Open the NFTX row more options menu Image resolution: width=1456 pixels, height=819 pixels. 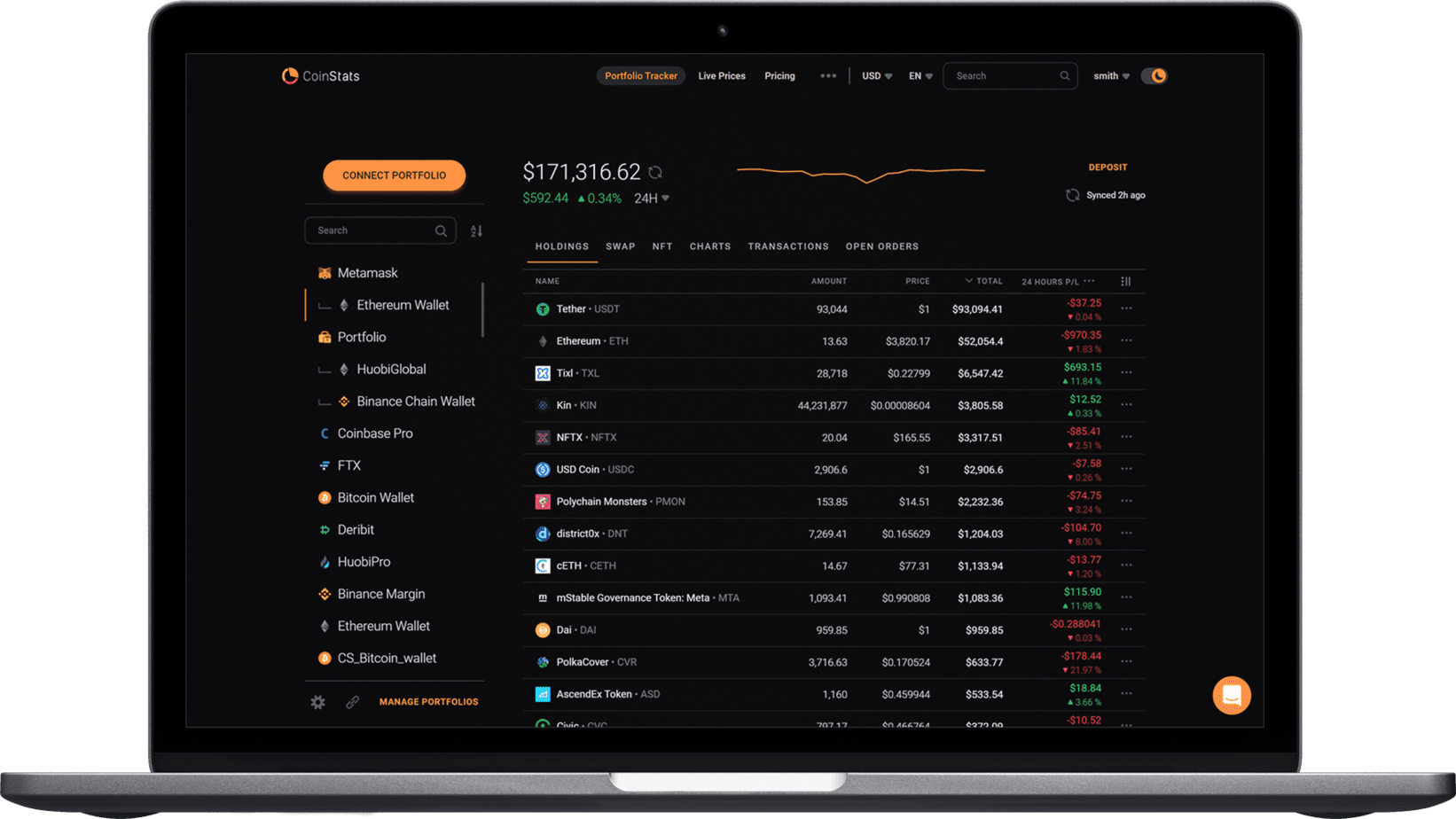point(1126,436)
